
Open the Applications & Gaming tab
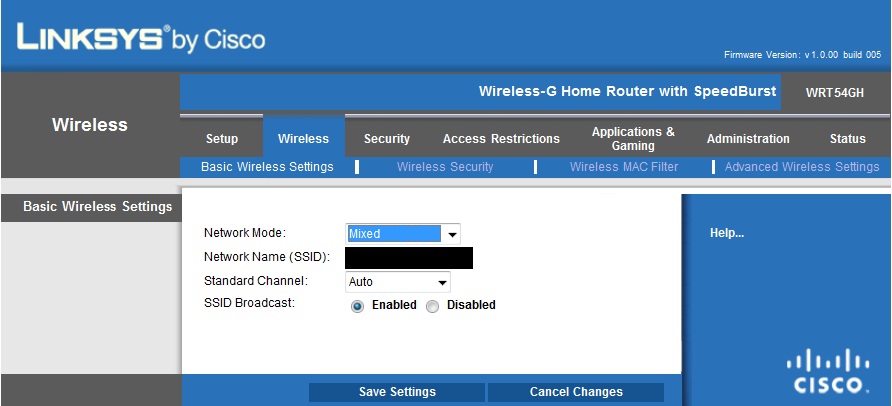click(x=633, y=139)
